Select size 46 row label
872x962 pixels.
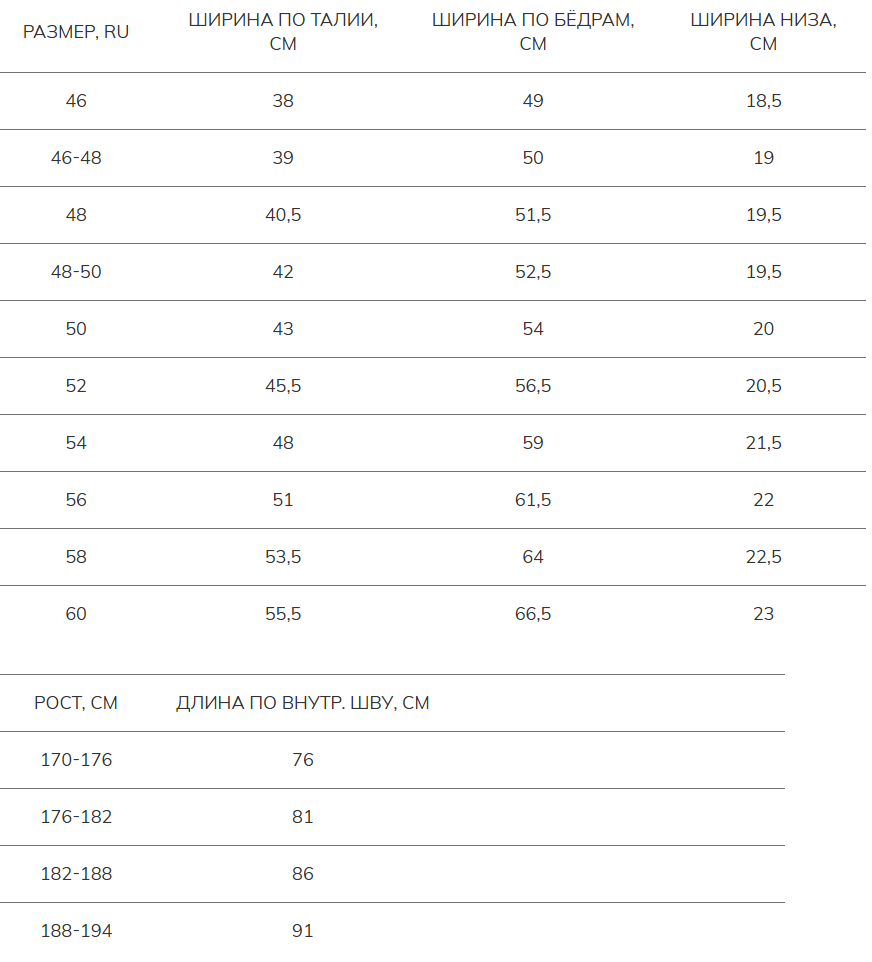tap(76, 101)
